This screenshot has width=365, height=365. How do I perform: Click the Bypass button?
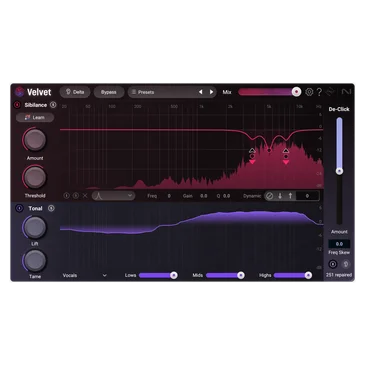(109, 92)
